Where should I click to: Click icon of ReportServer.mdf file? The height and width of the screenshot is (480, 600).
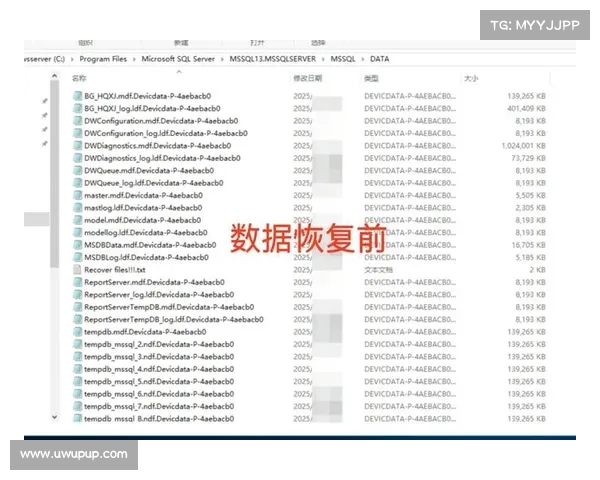(x=78, y=282)
